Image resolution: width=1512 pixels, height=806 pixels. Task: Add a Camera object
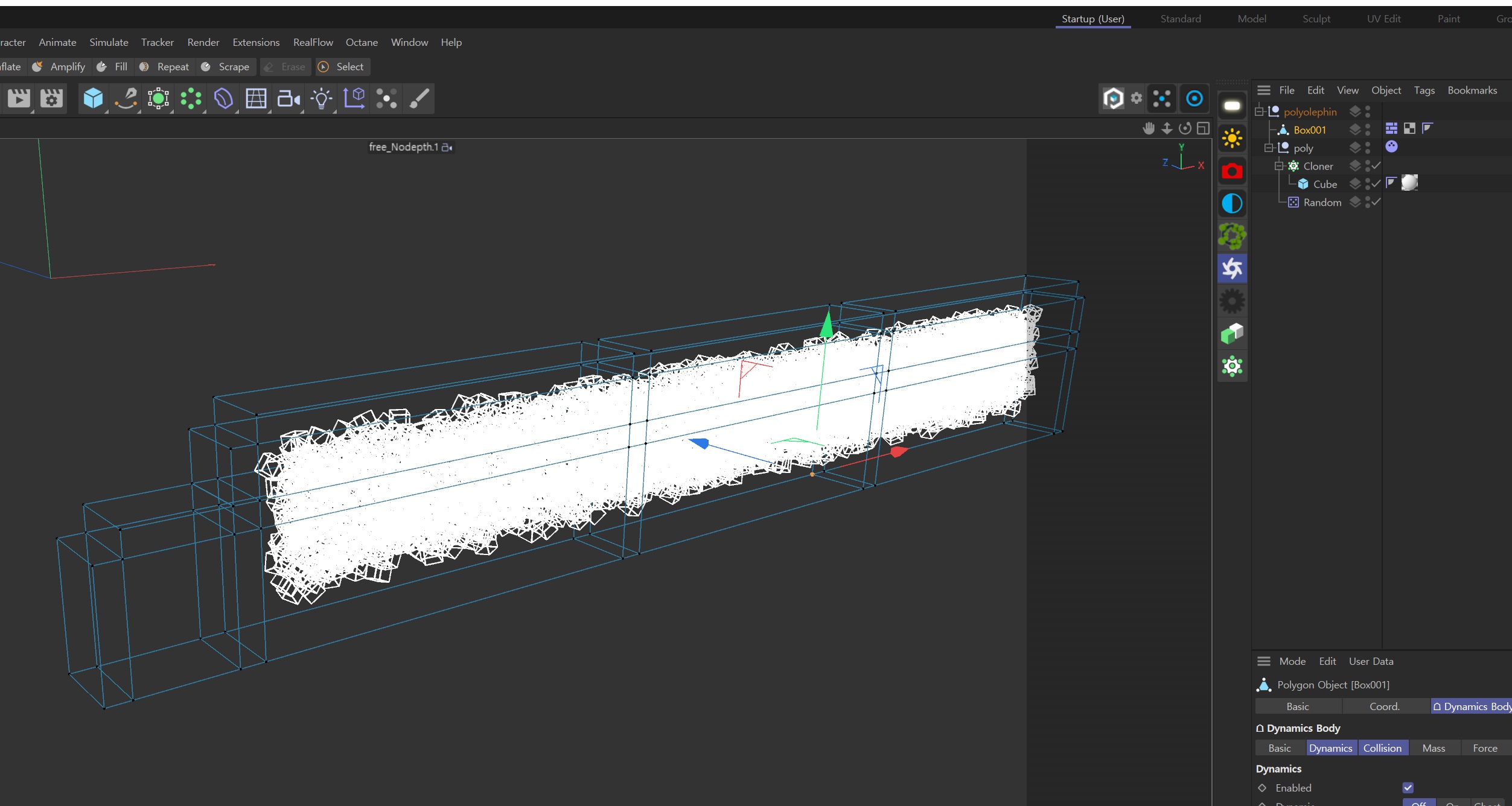point(289,98)
